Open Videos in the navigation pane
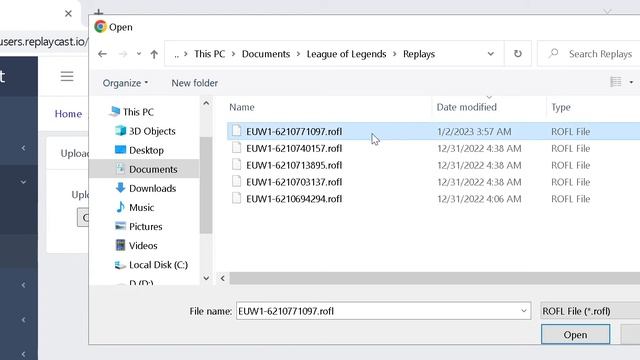The image size is (640, 360). coord(143,246)
